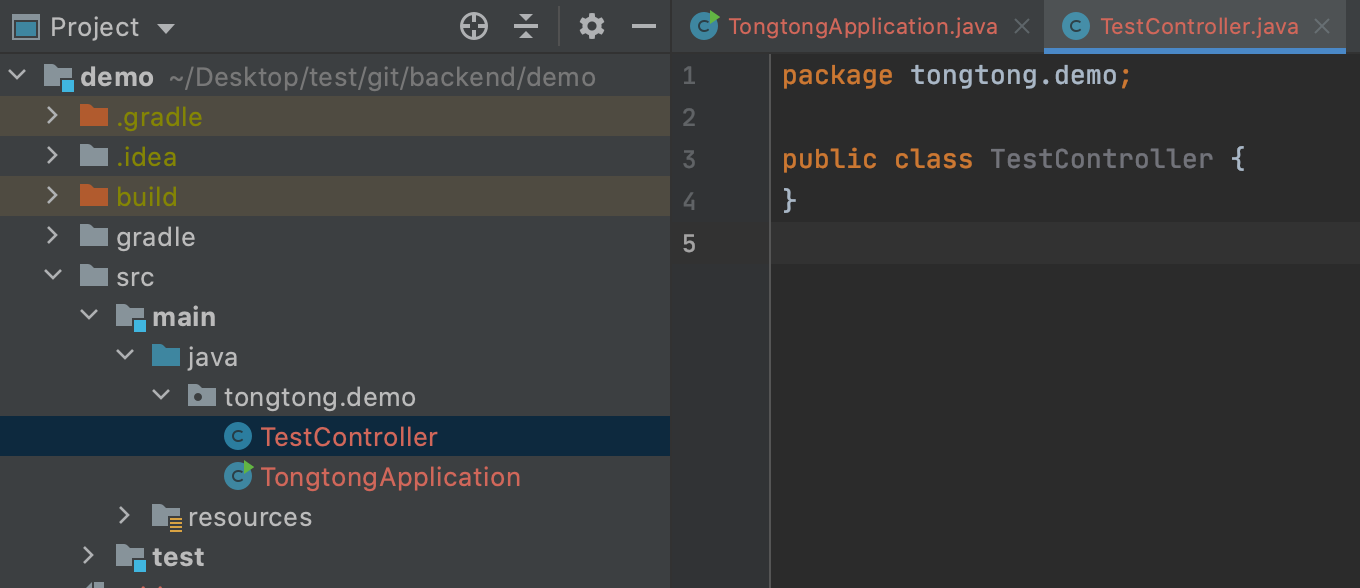Switch to TestController.java tab
Screen dimensions: 1360x588
1199,27
